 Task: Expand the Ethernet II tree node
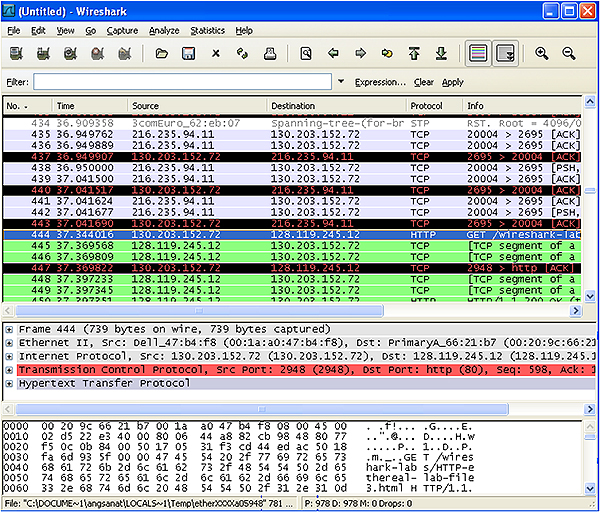10,343
